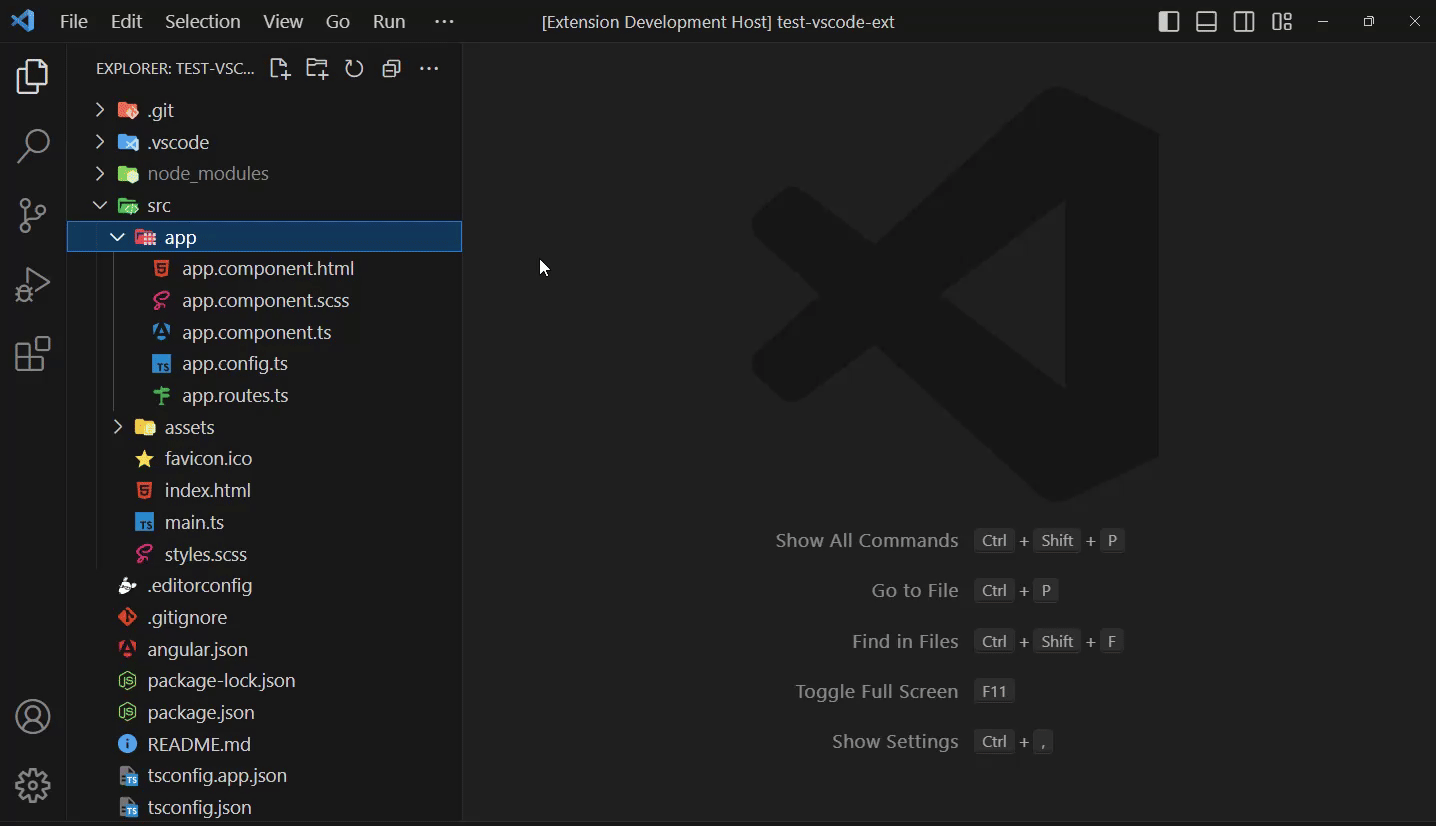
Task: Select favicon.ico in Explorer
Action: pos(264,458)
